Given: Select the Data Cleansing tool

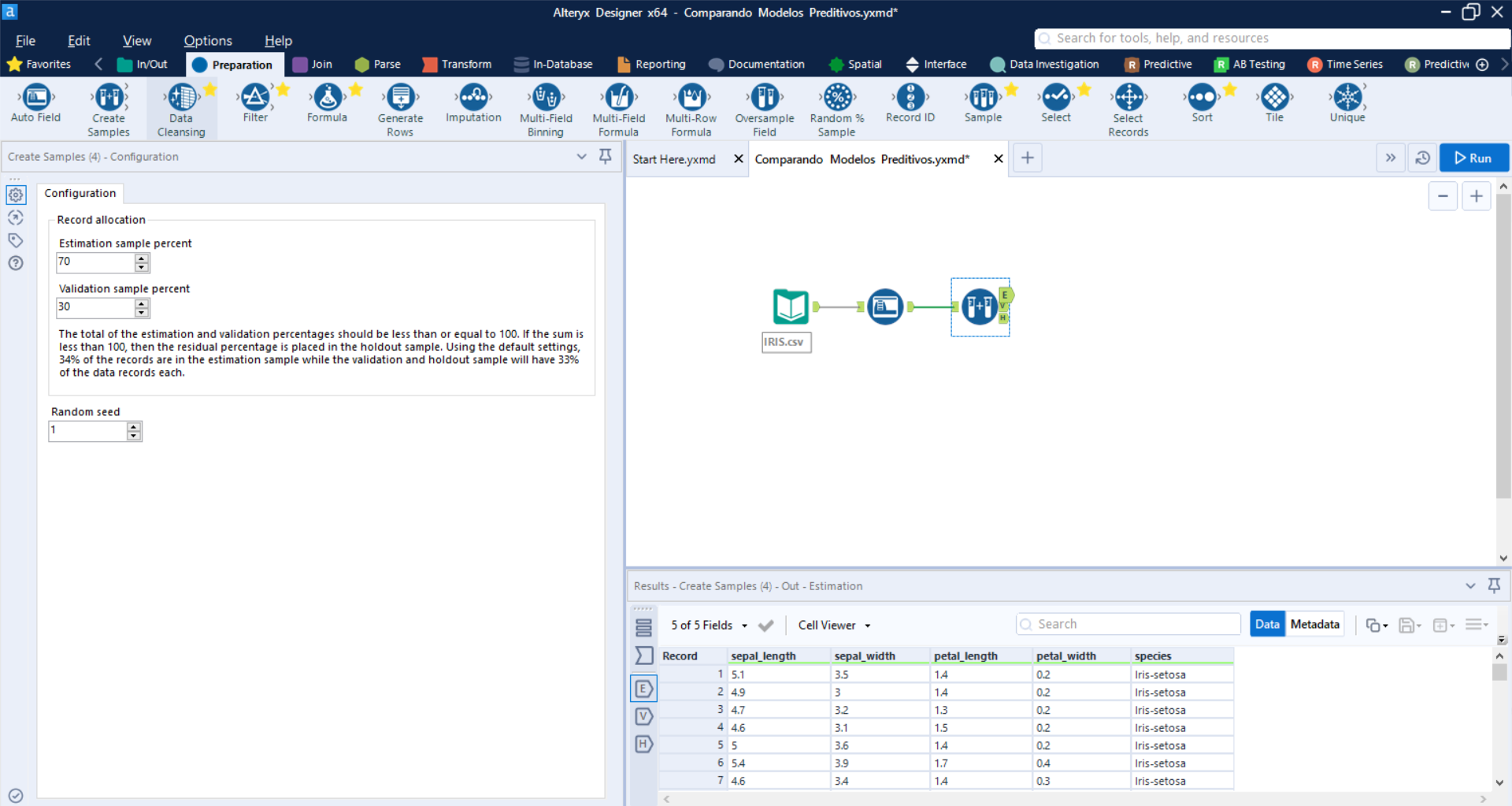Looking at the screenshot, I should (x=181, y=103).
